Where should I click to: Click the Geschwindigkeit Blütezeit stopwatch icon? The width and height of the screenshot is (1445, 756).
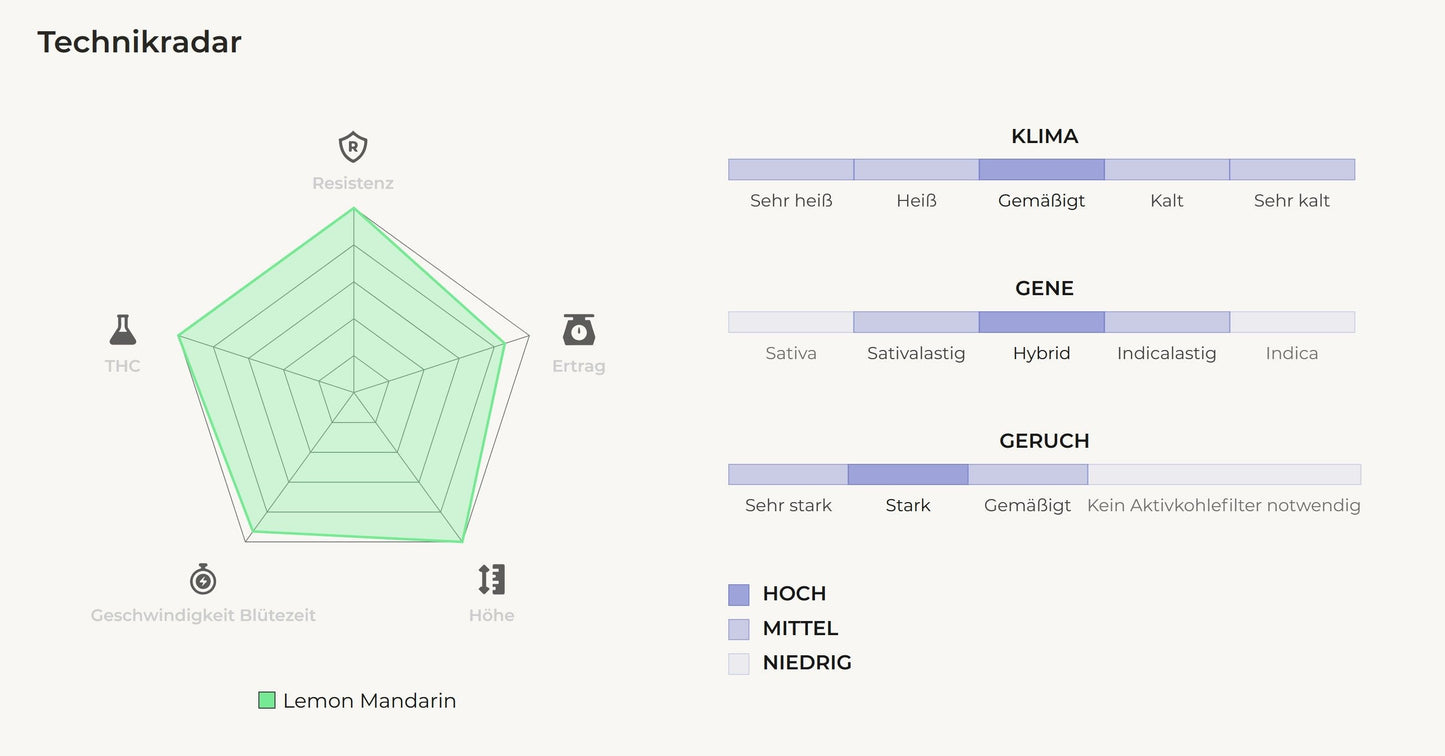coord(203,579)
